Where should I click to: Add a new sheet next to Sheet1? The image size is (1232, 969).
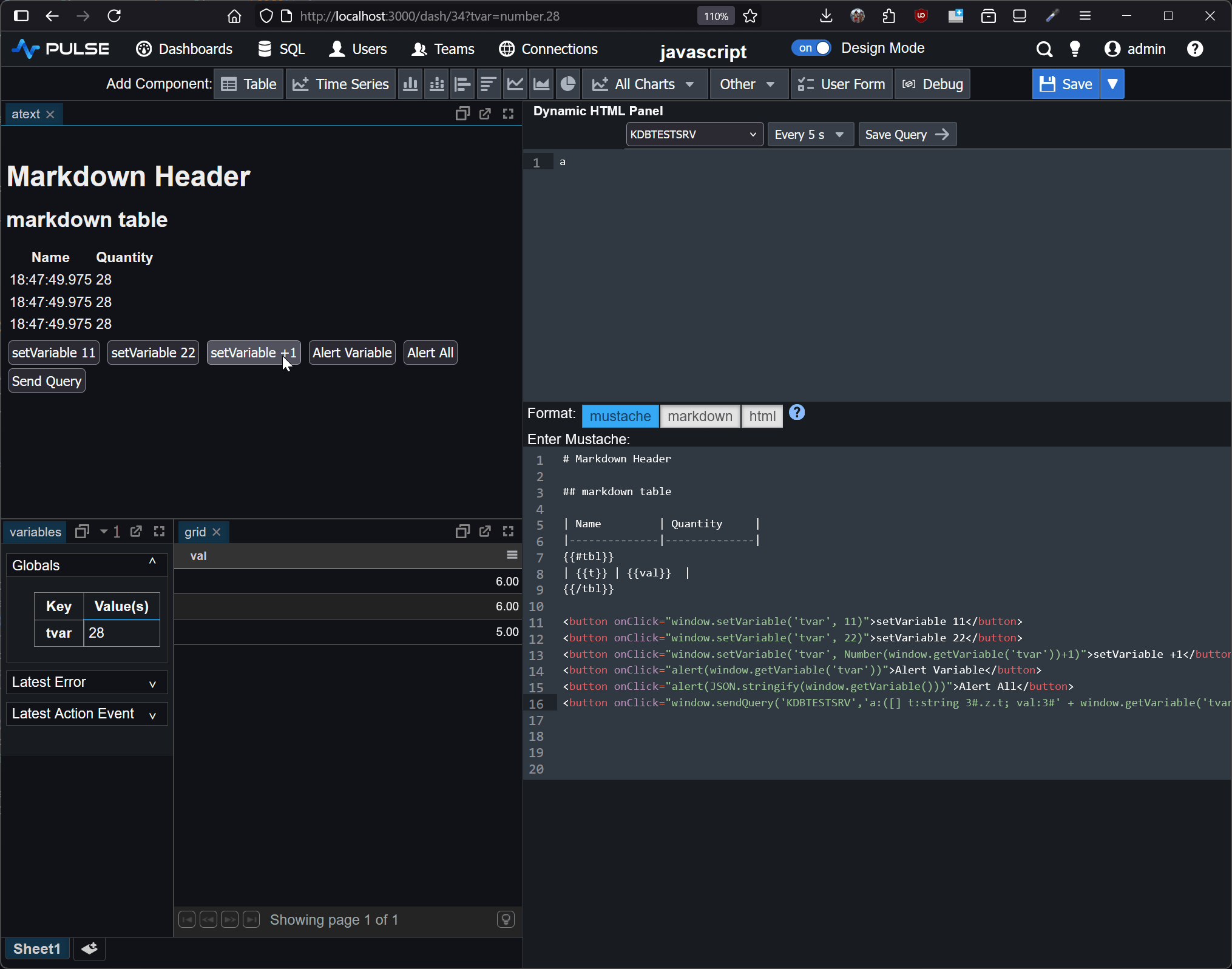[x=89, y=949]
